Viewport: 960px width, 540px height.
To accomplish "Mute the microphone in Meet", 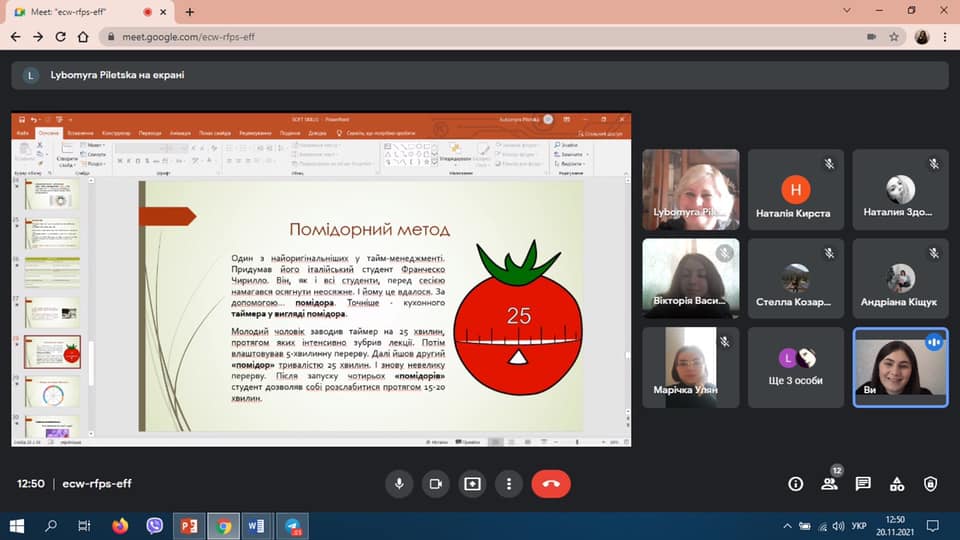I will [x=399, y=484].
